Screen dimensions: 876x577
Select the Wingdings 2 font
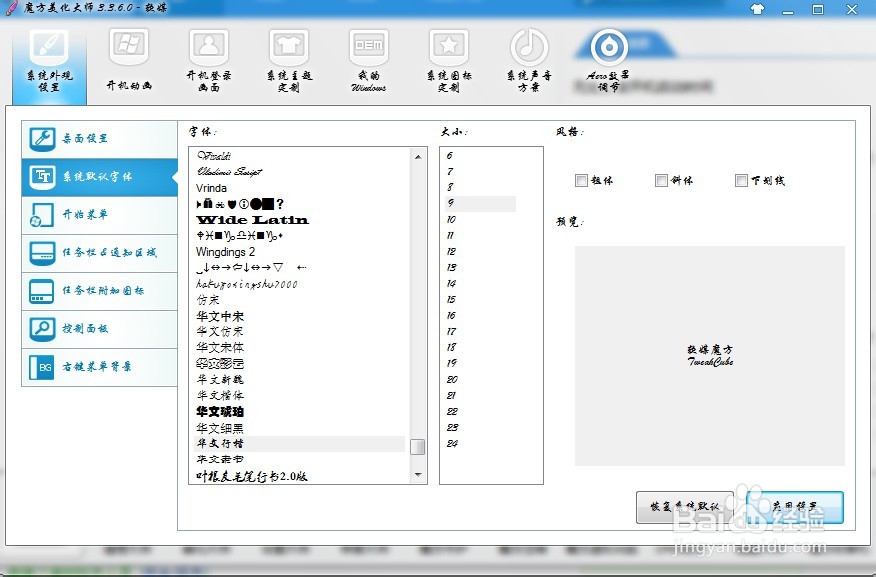click(x=228, y=251)
